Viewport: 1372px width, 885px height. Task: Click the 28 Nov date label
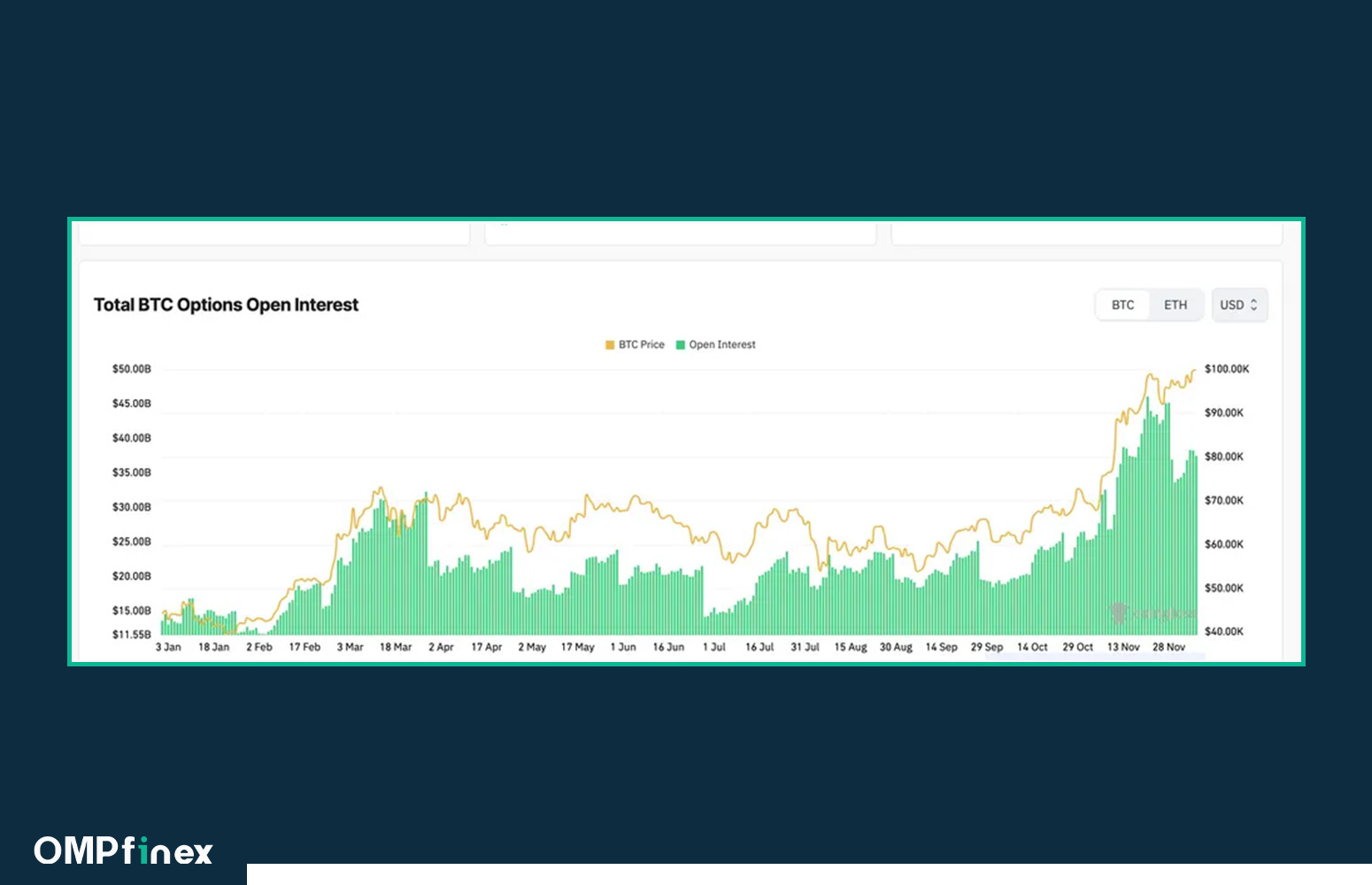1168,648
